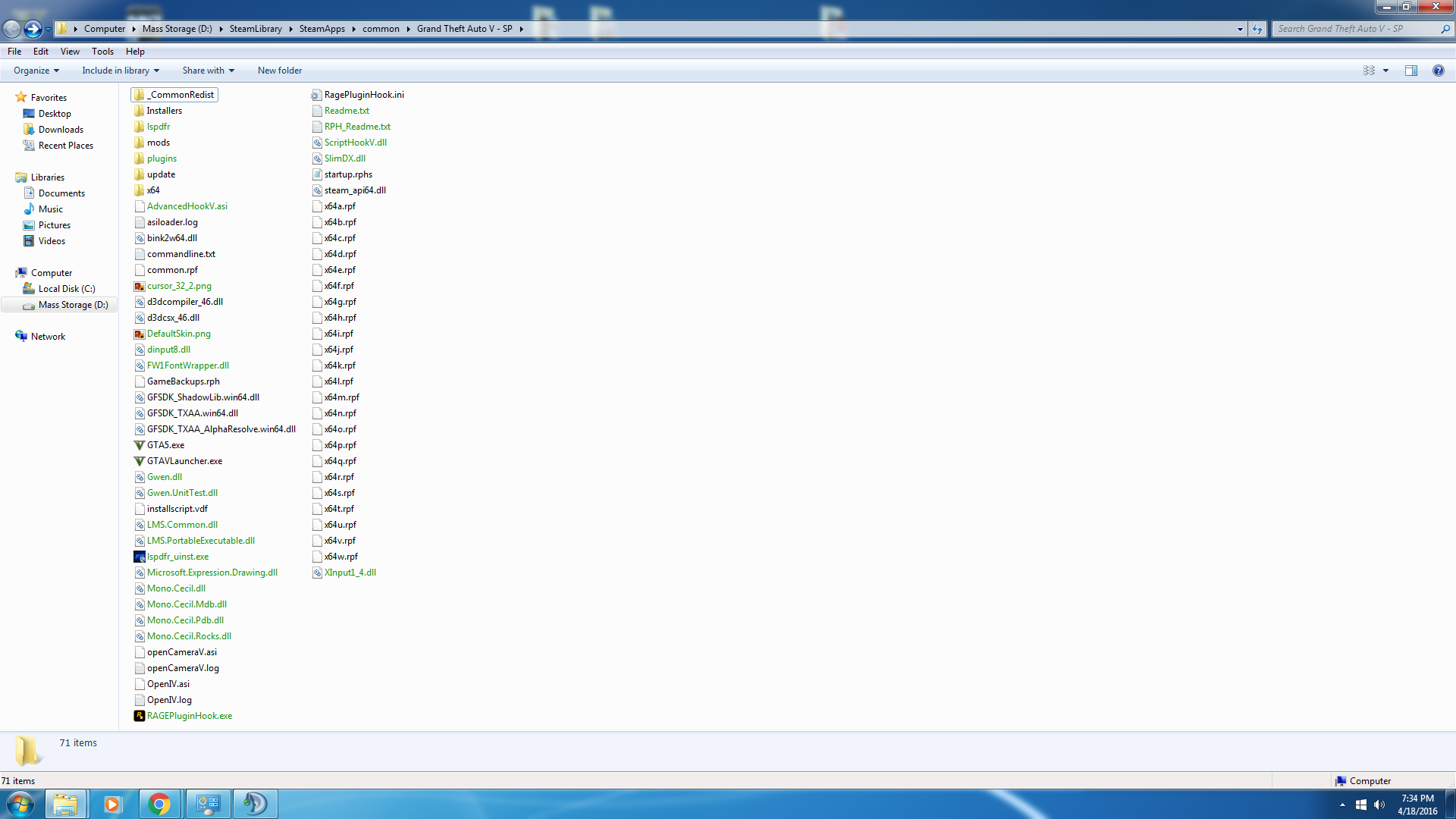Click the Back navigation arrow
Screen dimensions: 1456x819
pyautogui.click(x=12, y=29)
